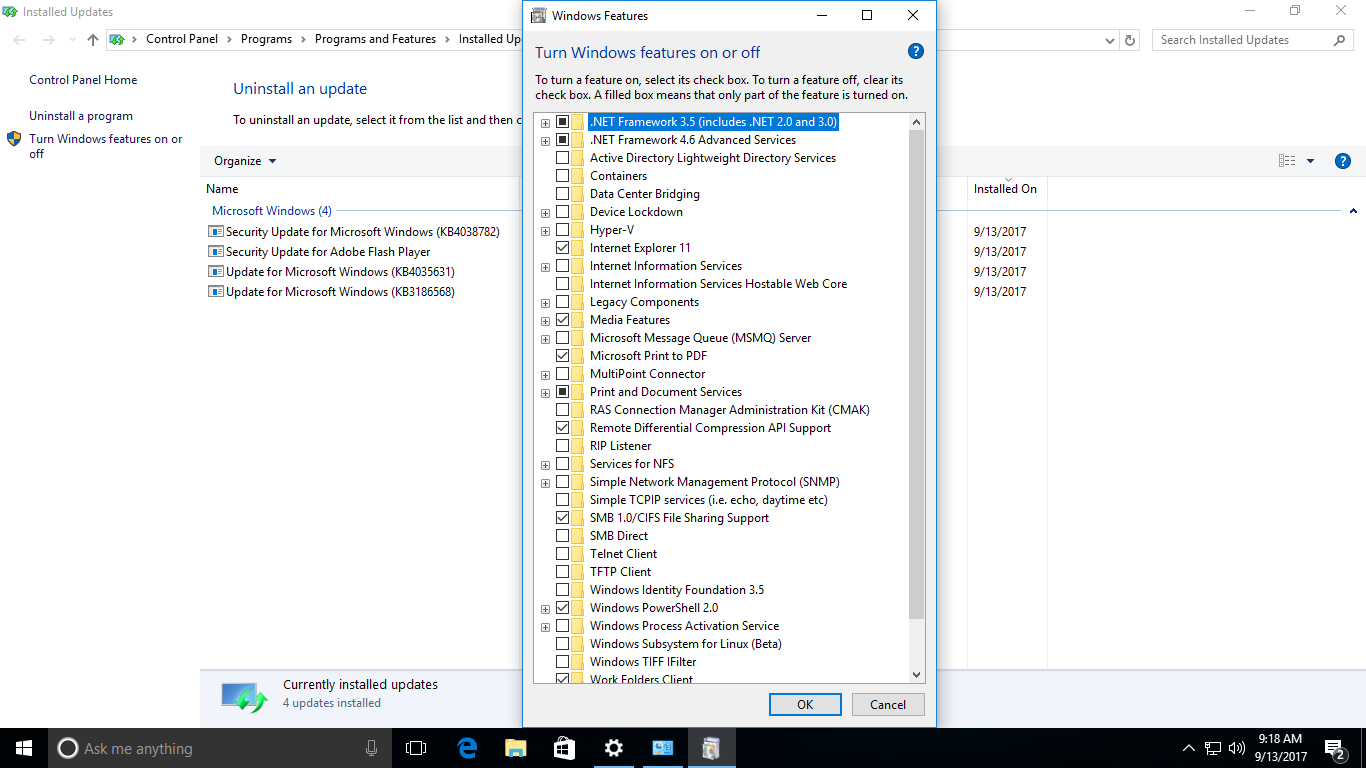Click Programs and Features breadcrumb
This screenshot has width=1366, height=768.
[375, 40]
